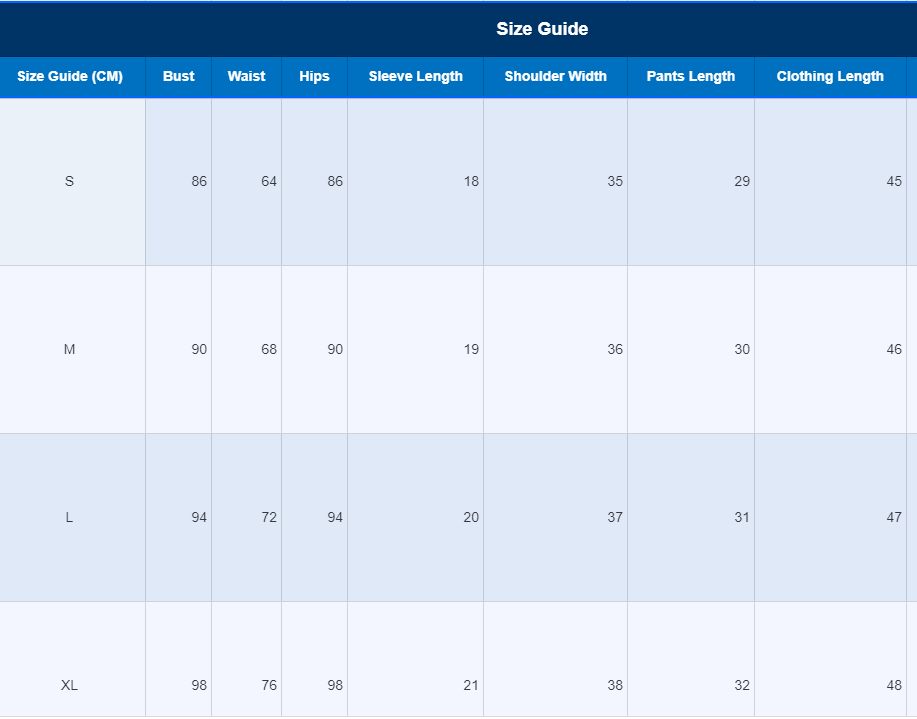Select the "XL" size row label

69,685
